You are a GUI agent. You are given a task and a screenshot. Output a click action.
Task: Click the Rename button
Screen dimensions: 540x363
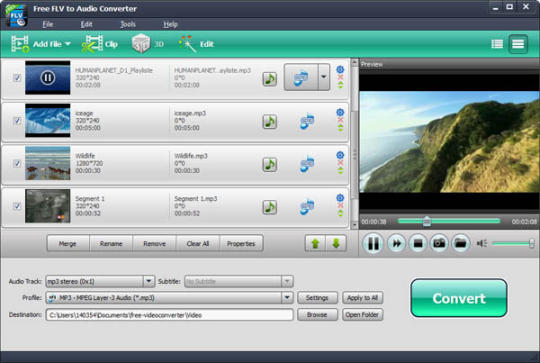coord(111,244)
